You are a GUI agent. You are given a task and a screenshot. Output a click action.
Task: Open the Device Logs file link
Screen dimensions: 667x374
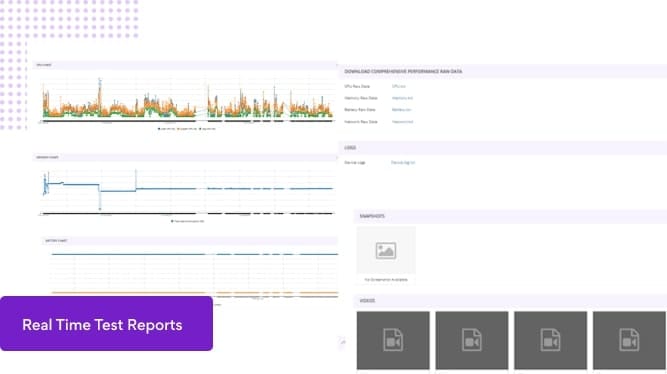pos(403,163)
